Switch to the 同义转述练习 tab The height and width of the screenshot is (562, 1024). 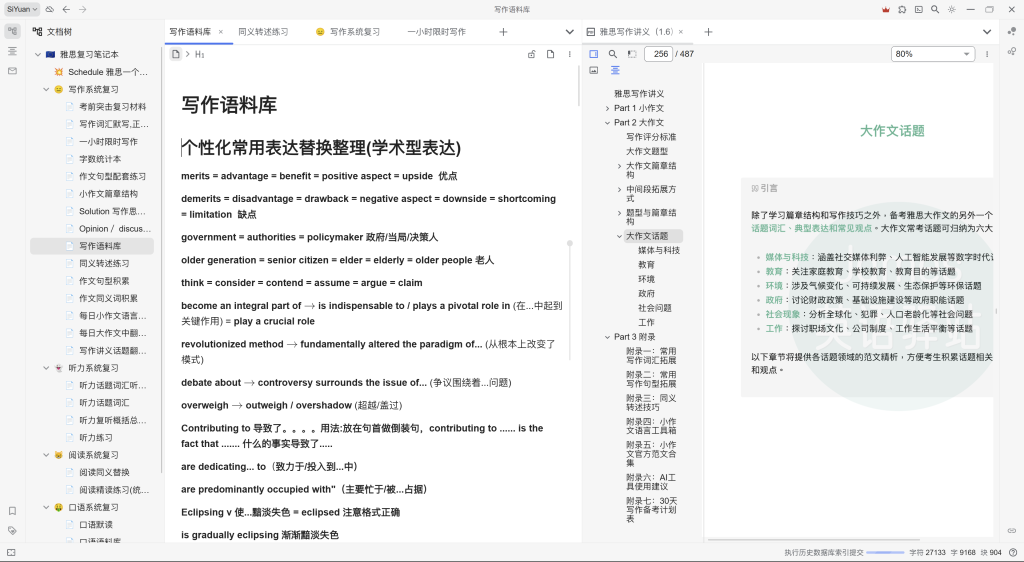pyautogui.click(x=263, y=32)
